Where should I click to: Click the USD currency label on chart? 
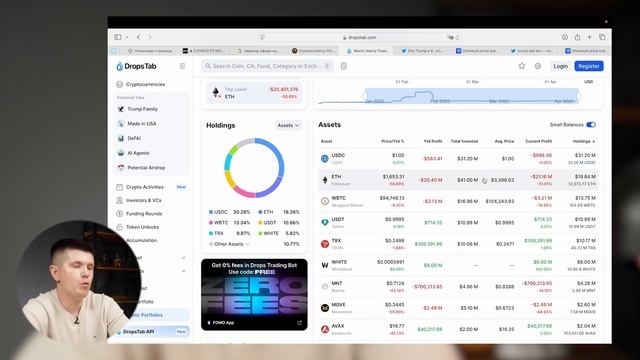click(588, 82)
